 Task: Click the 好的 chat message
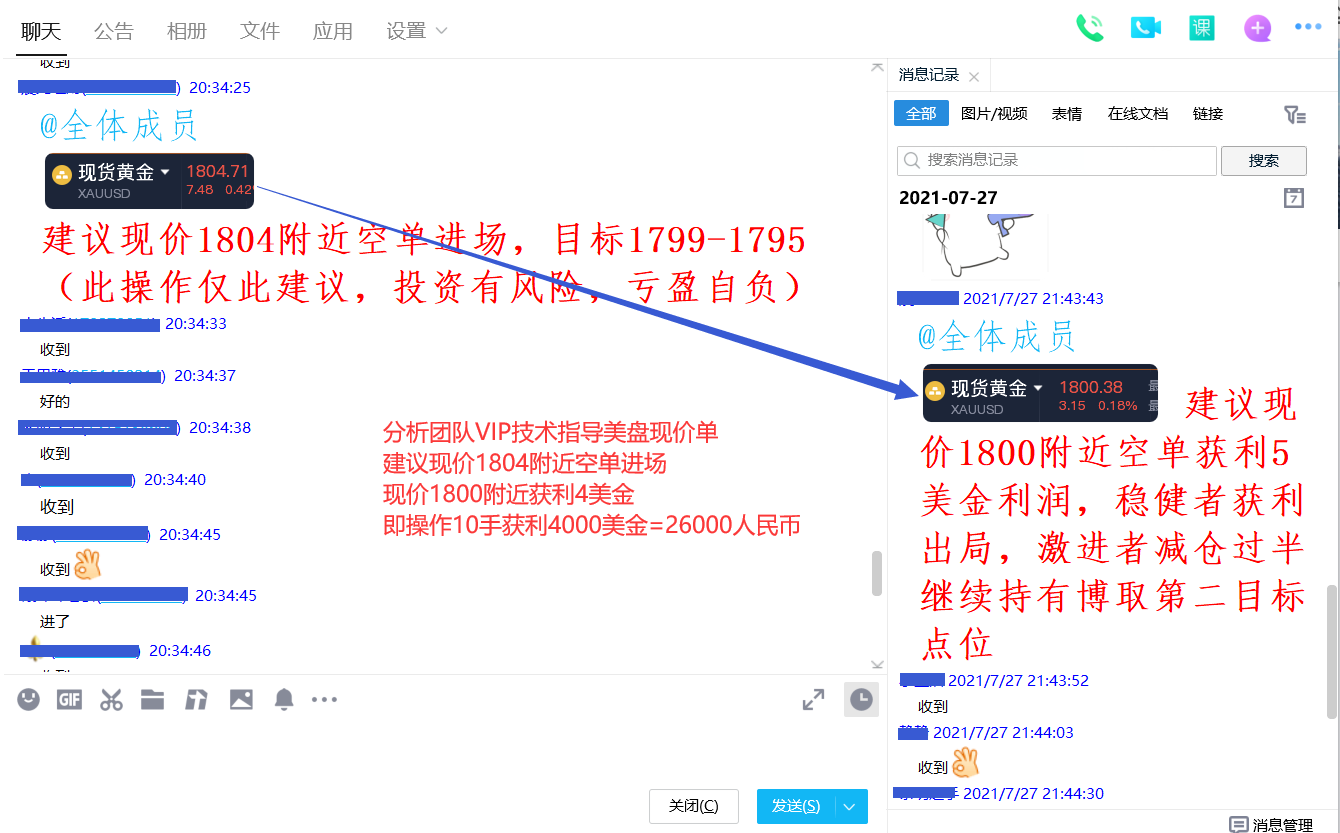pyautogui.click(x=55, y=401)
